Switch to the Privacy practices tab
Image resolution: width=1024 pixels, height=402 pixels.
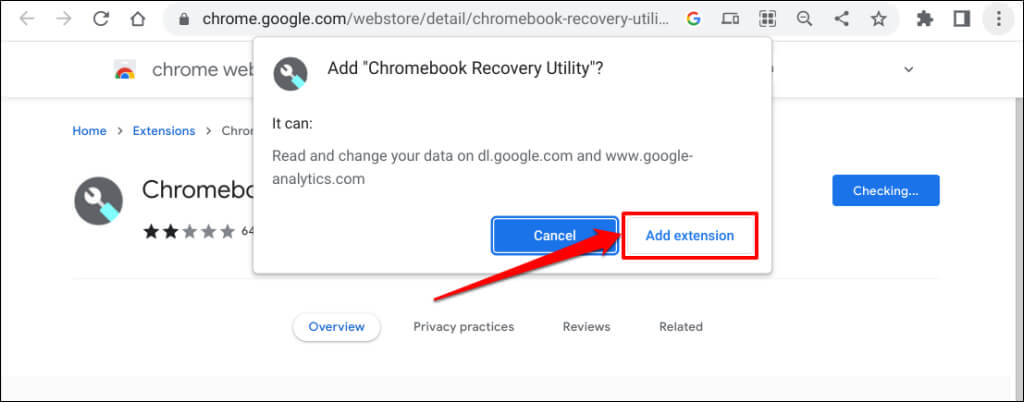click(x=463, y=327)
